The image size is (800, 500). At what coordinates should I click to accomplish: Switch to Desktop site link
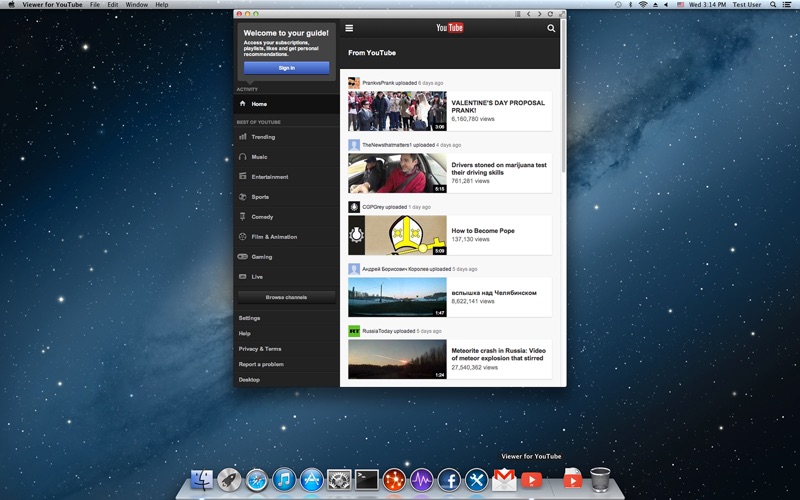click(x=249, y=380)
